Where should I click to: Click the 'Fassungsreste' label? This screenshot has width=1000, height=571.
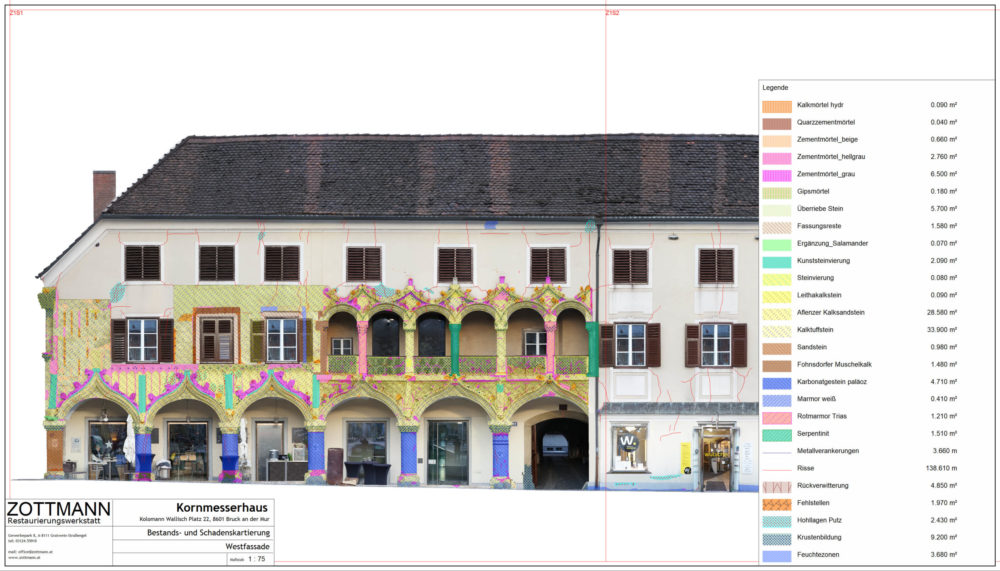pyautogui.click(x=819, y=226)
